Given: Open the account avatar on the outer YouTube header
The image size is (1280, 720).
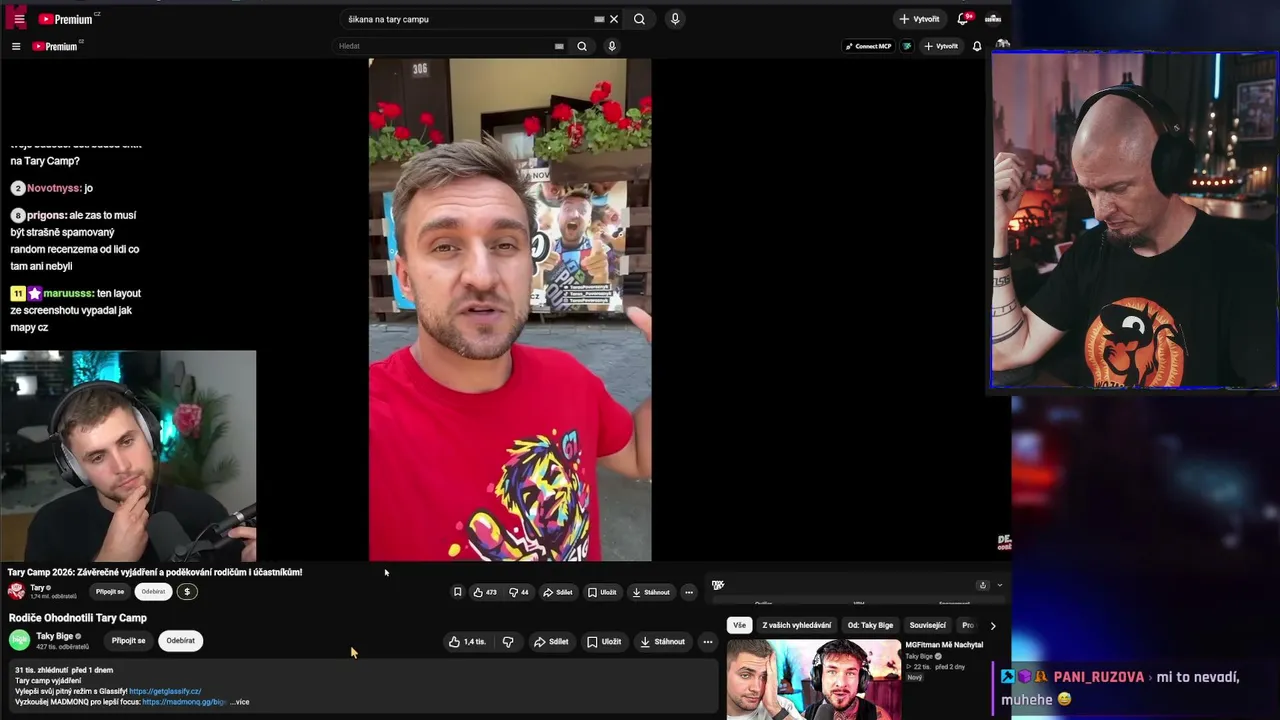Looking at the screenshot, I should (x=993, y=19).
